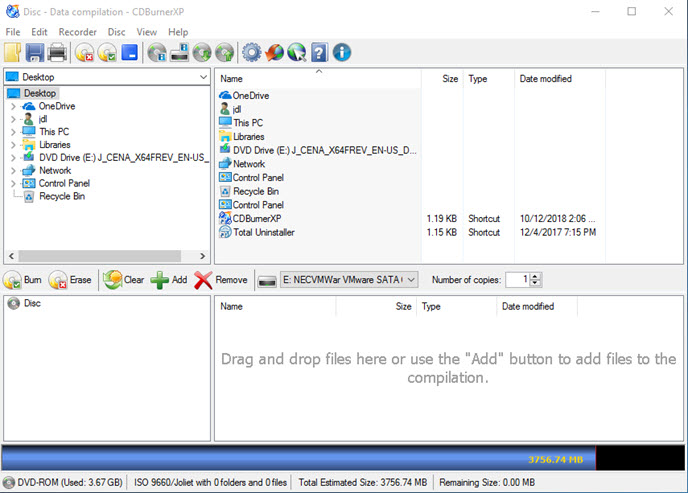688x493 pixels.
Task: Click the blue square toolbar icon
Action: point(130,53)
